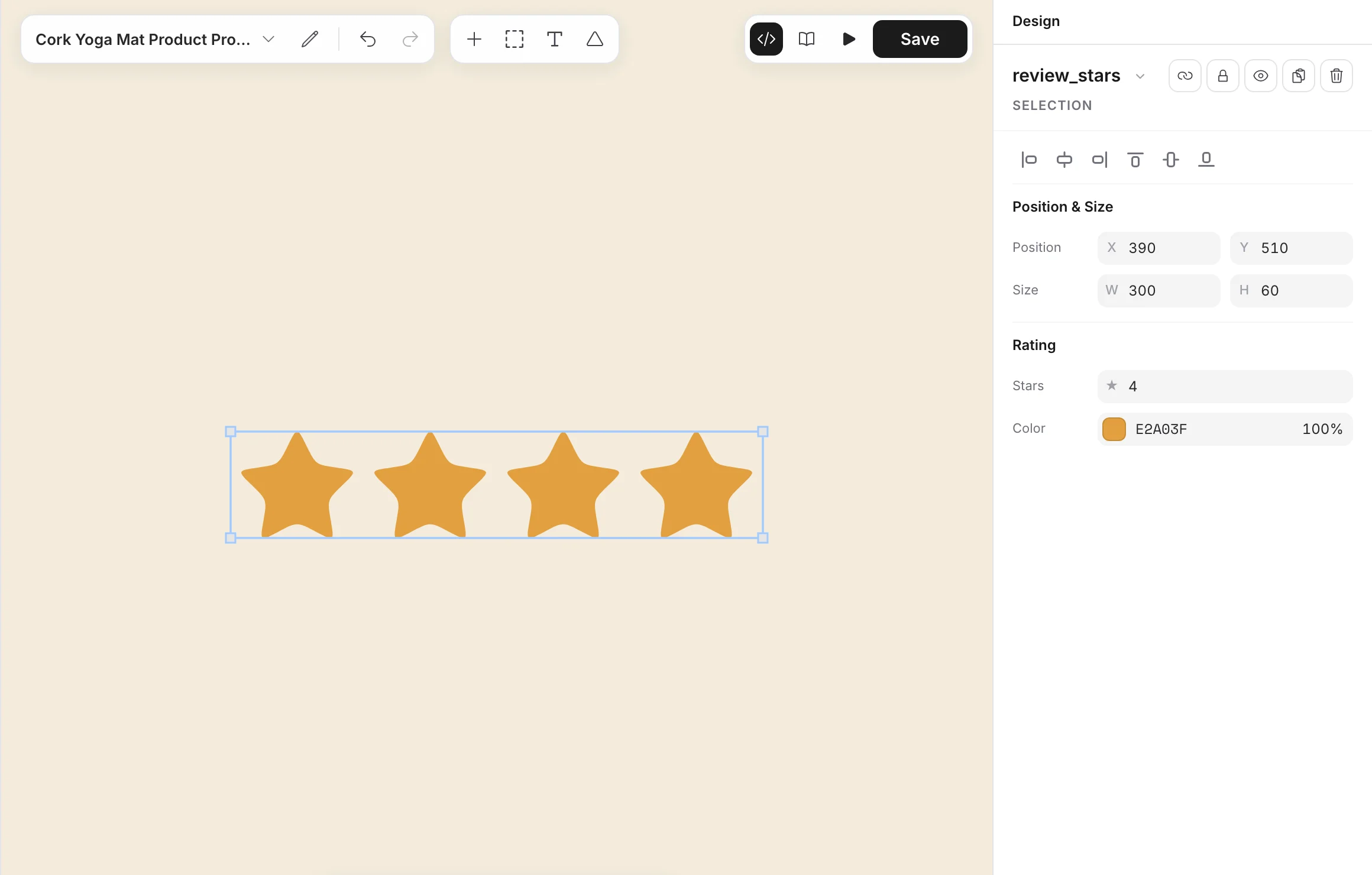Image resolution: width=1372 pixels, height=875 pixels.
Task: Select the dashed frame selection tool
Action: coord(514,39)
